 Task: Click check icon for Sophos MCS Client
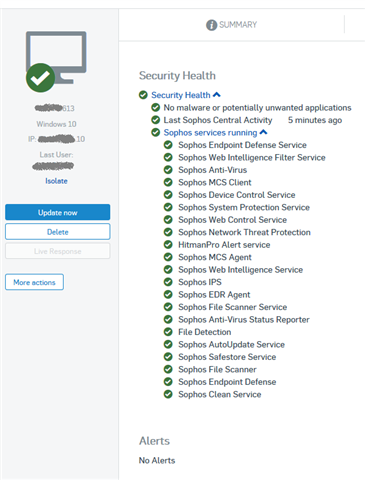coord(168,182)
